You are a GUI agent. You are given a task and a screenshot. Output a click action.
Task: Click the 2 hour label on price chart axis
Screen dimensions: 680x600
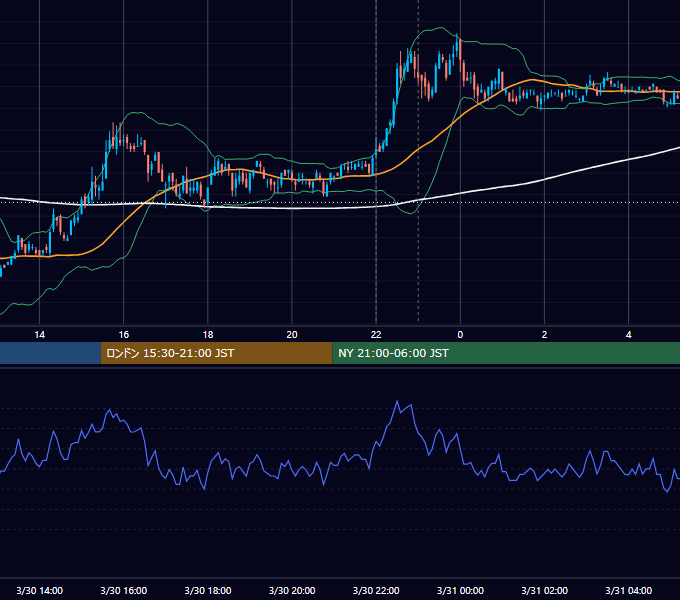544,335
